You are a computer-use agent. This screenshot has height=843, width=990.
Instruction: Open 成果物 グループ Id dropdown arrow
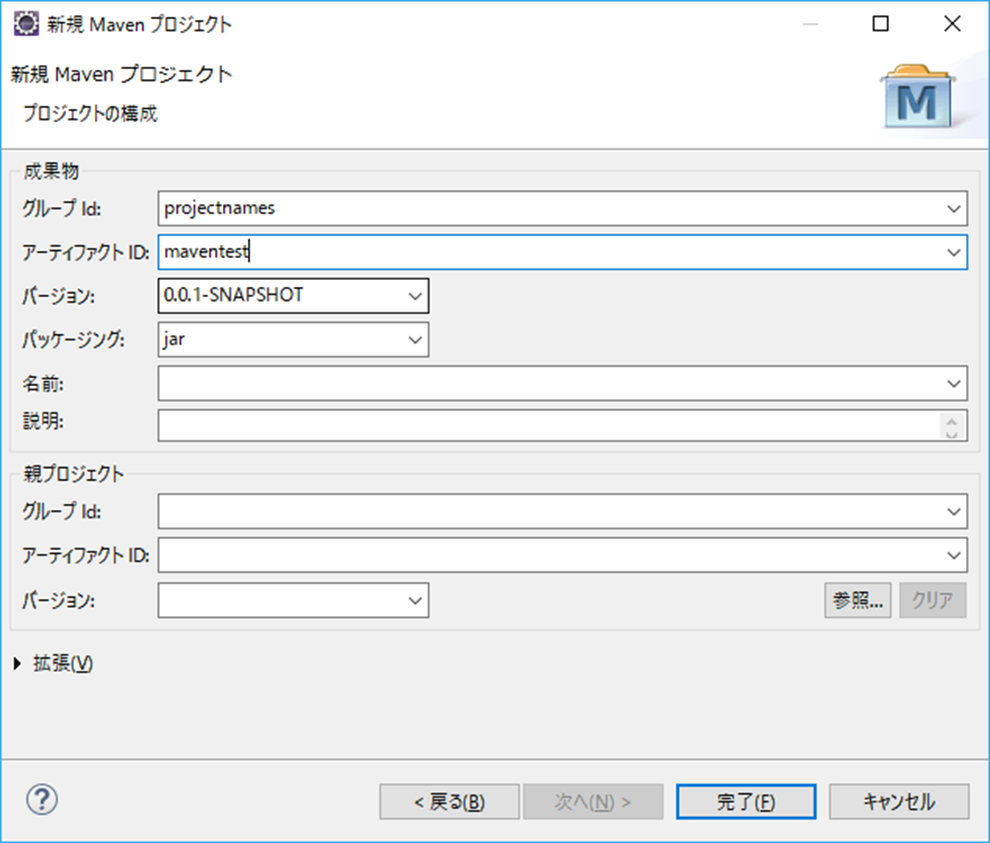tap(953, 208)
